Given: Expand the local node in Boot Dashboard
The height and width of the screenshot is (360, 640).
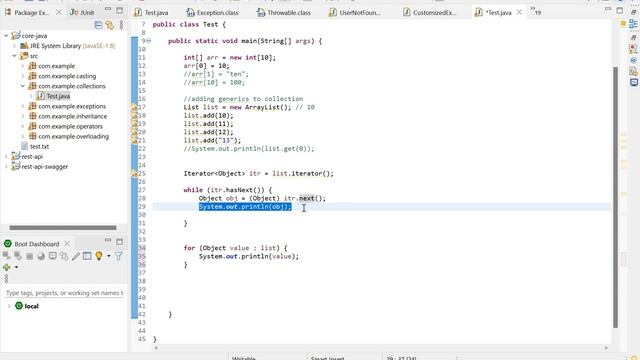Looking at the screenshot, I should coord(9,306).
